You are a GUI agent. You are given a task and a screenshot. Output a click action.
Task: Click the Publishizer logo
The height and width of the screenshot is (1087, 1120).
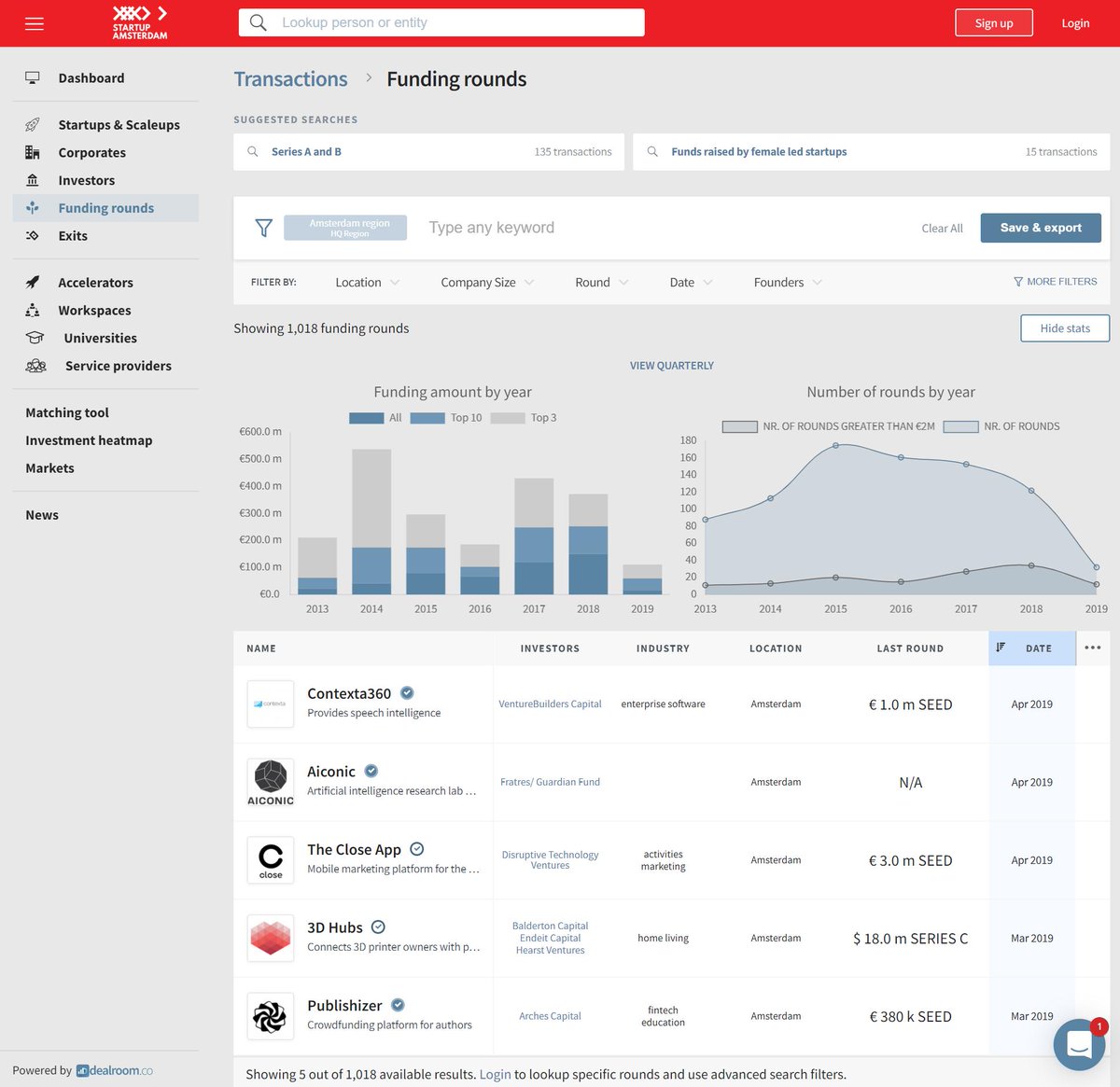[271, 1016]
